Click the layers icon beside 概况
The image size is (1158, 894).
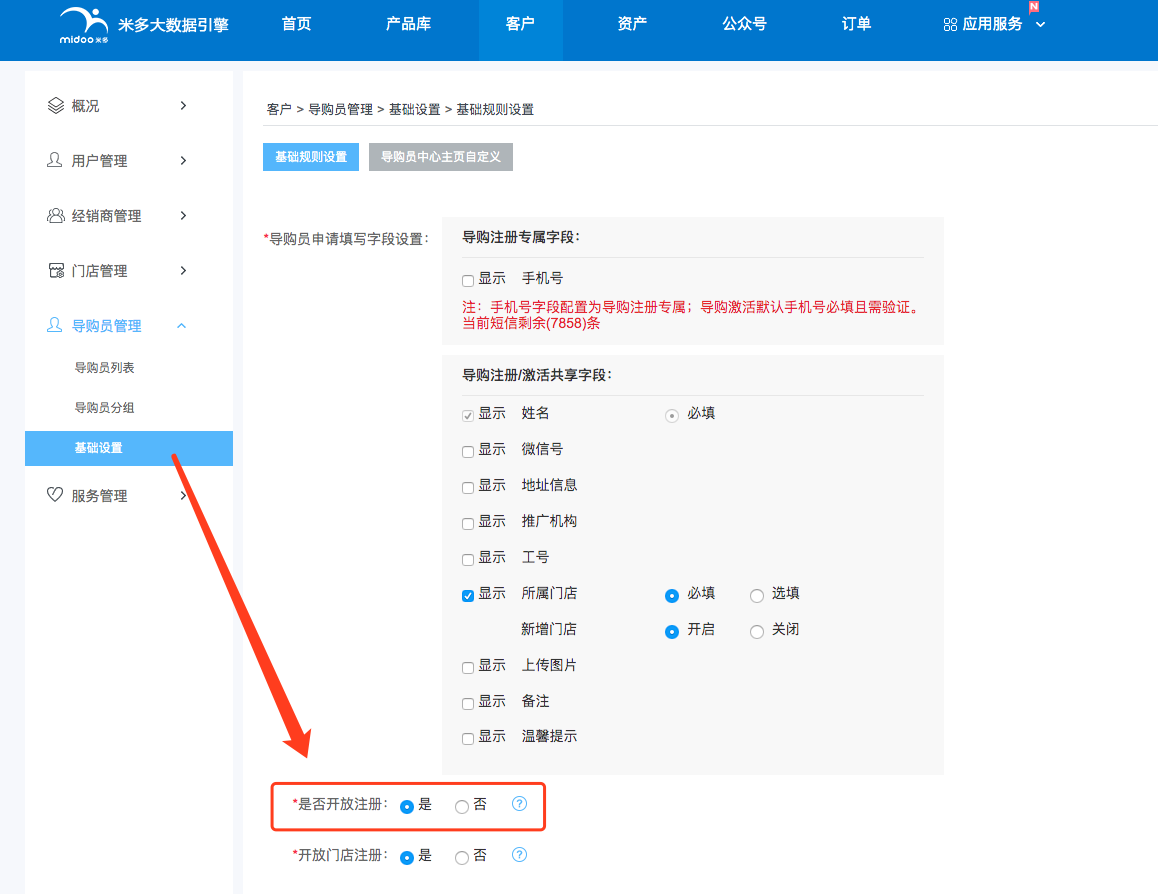coord(55,104)
